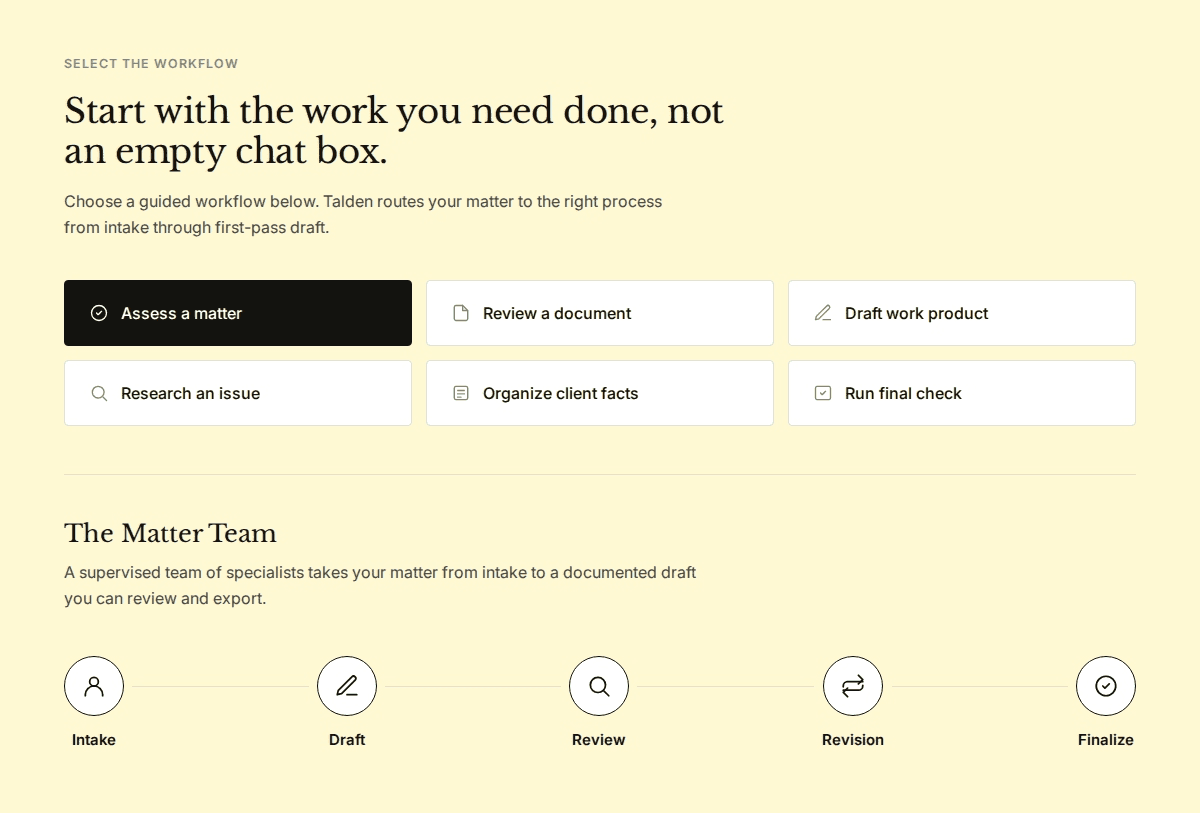The image size is (1200, 813).
Task: Click the Finalize label
Action: 1106,740
